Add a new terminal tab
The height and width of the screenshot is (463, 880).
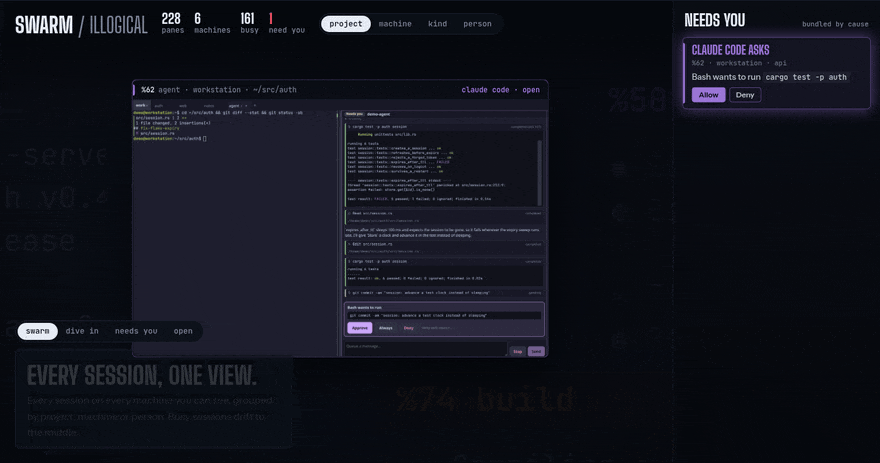(255, 106)
